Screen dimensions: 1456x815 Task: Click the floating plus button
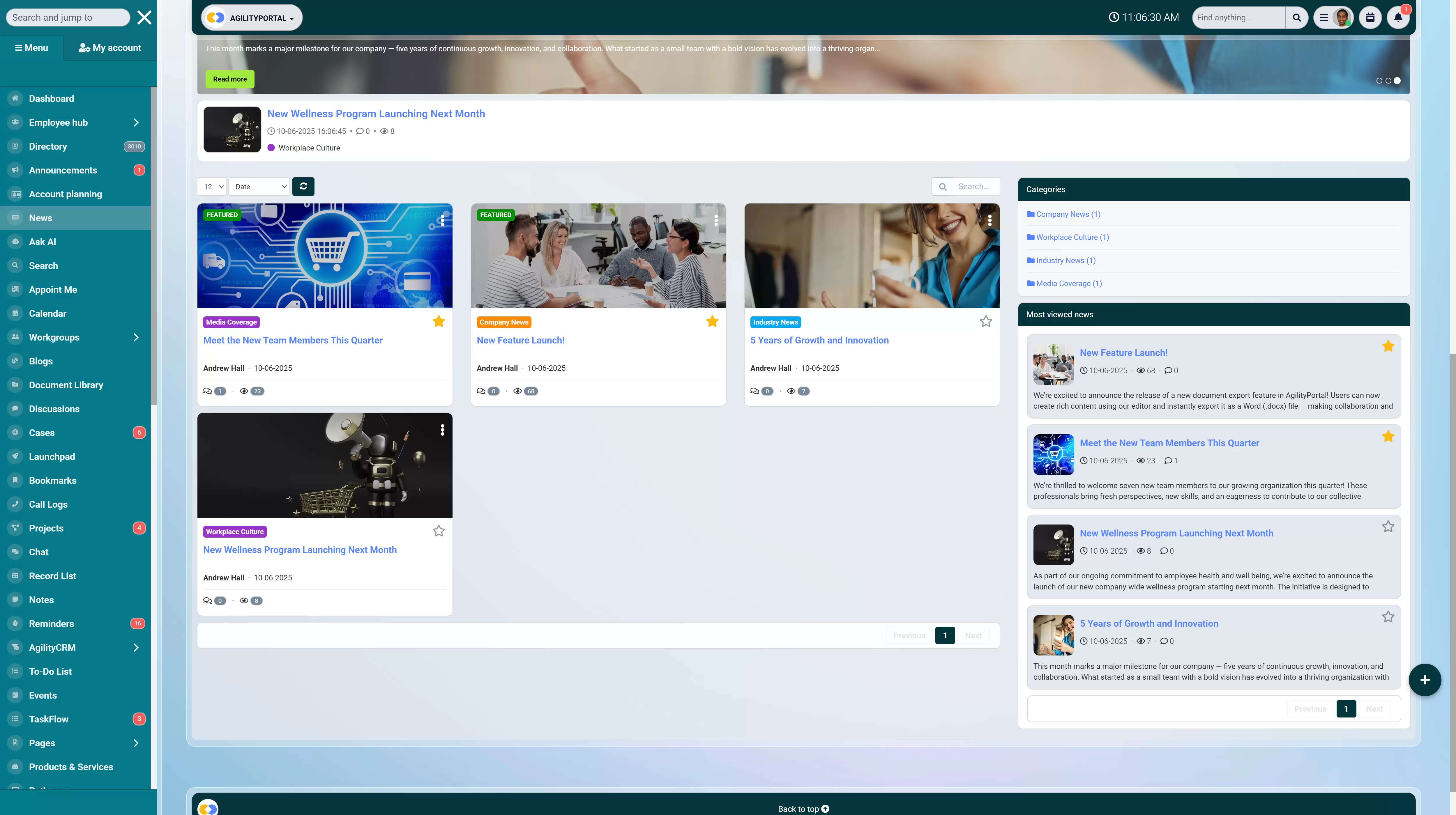1424,679
